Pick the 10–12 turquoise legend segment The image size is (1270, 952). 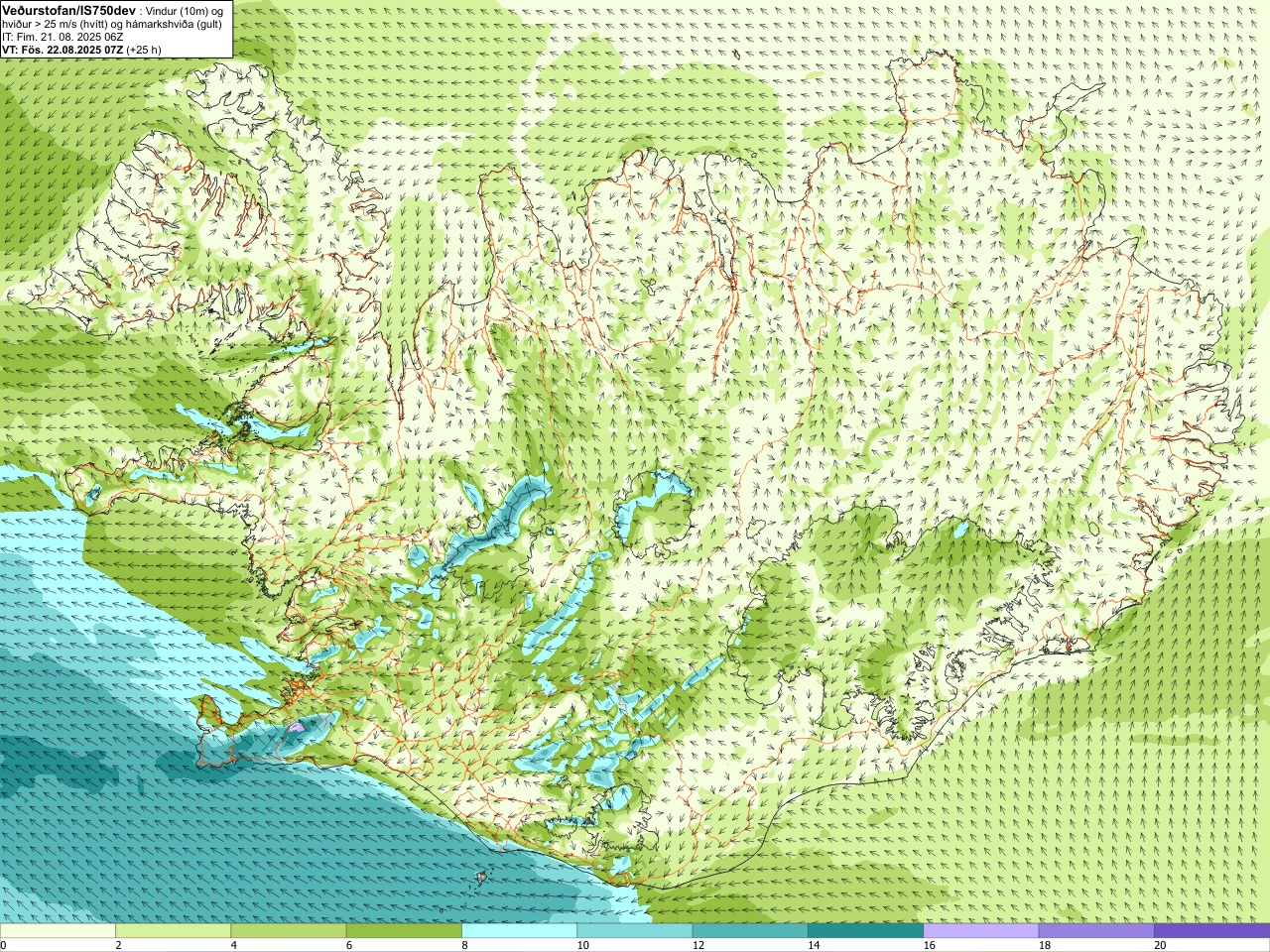coord(635,931)
